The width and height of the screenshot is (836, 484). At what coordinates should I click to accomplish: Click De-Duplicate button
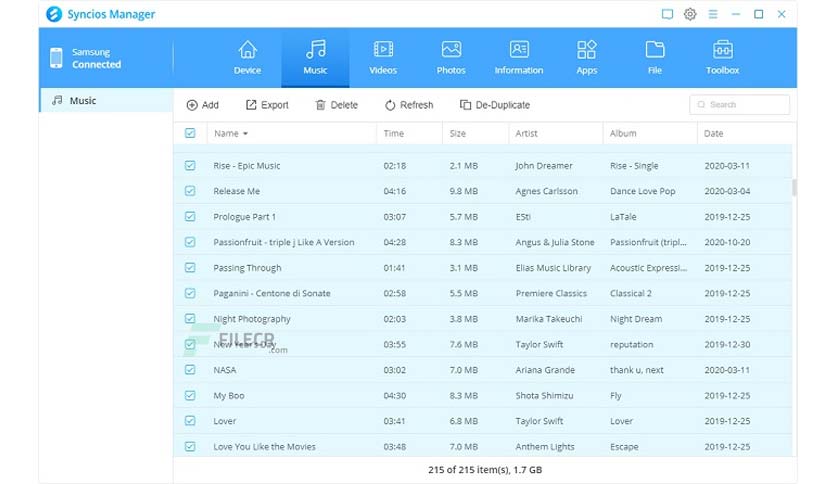pyautogui.click(x=495, y=105)
